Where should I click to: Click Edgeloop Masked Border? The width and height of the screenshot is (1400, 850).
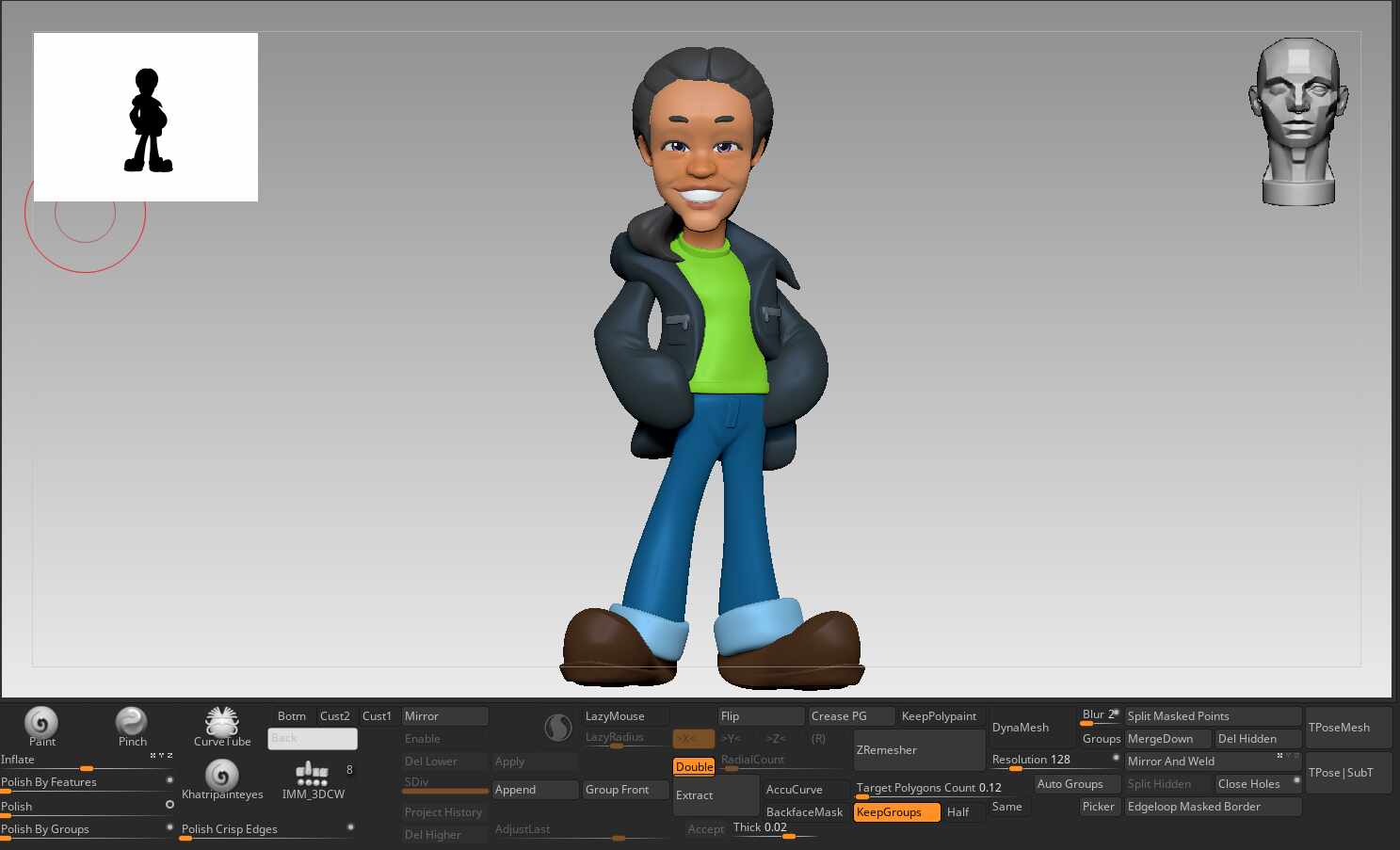pos(1213,807)
